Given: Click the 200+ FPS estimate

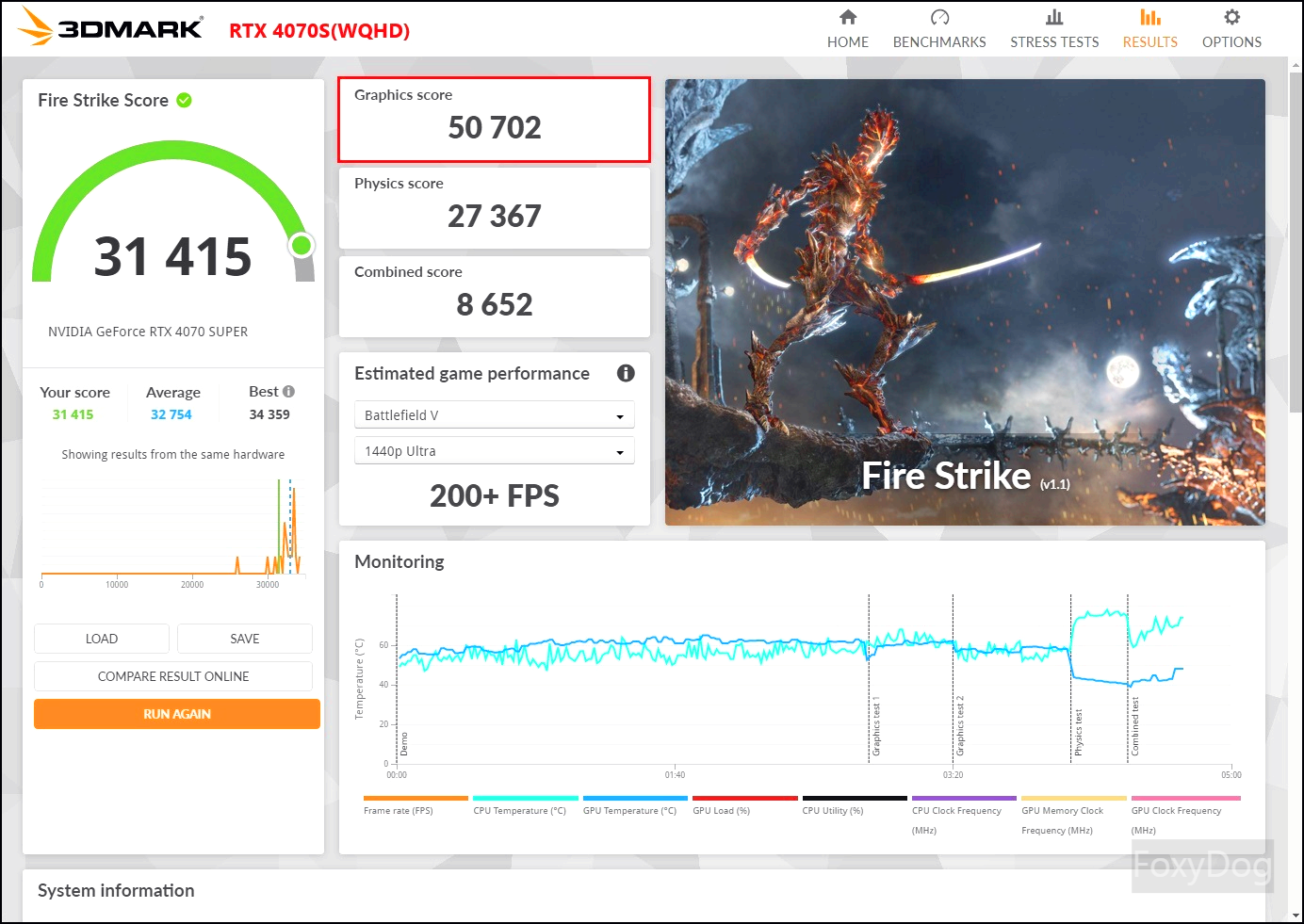Looking at the screenshot, I should (x=495, y=495).
